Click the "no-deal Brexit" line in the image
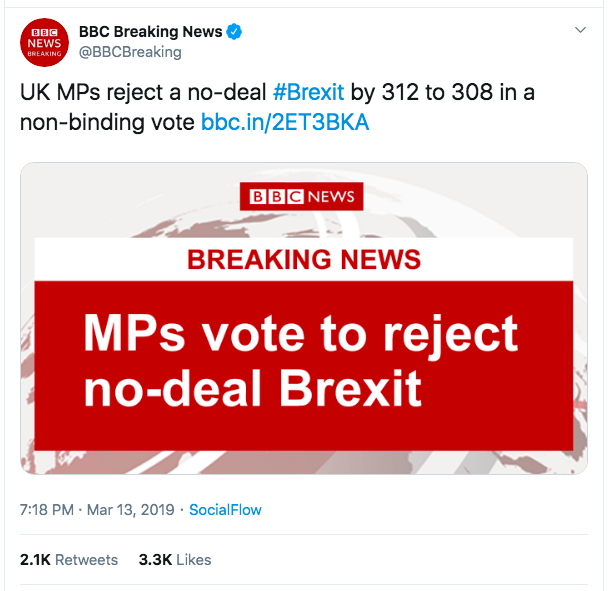 point(253,389)
